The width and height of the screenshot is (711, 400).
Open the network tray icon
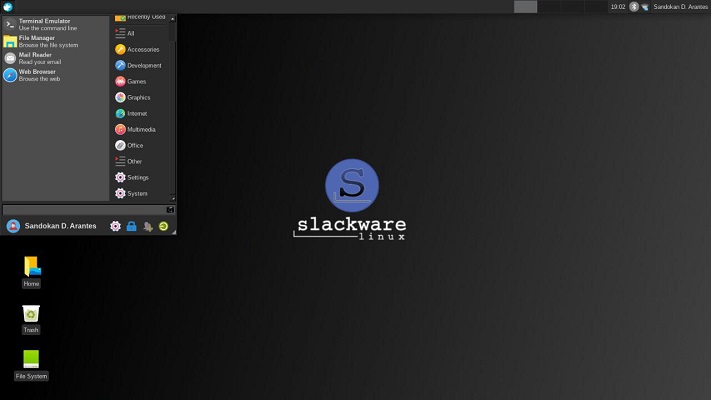tap(645, 7)
